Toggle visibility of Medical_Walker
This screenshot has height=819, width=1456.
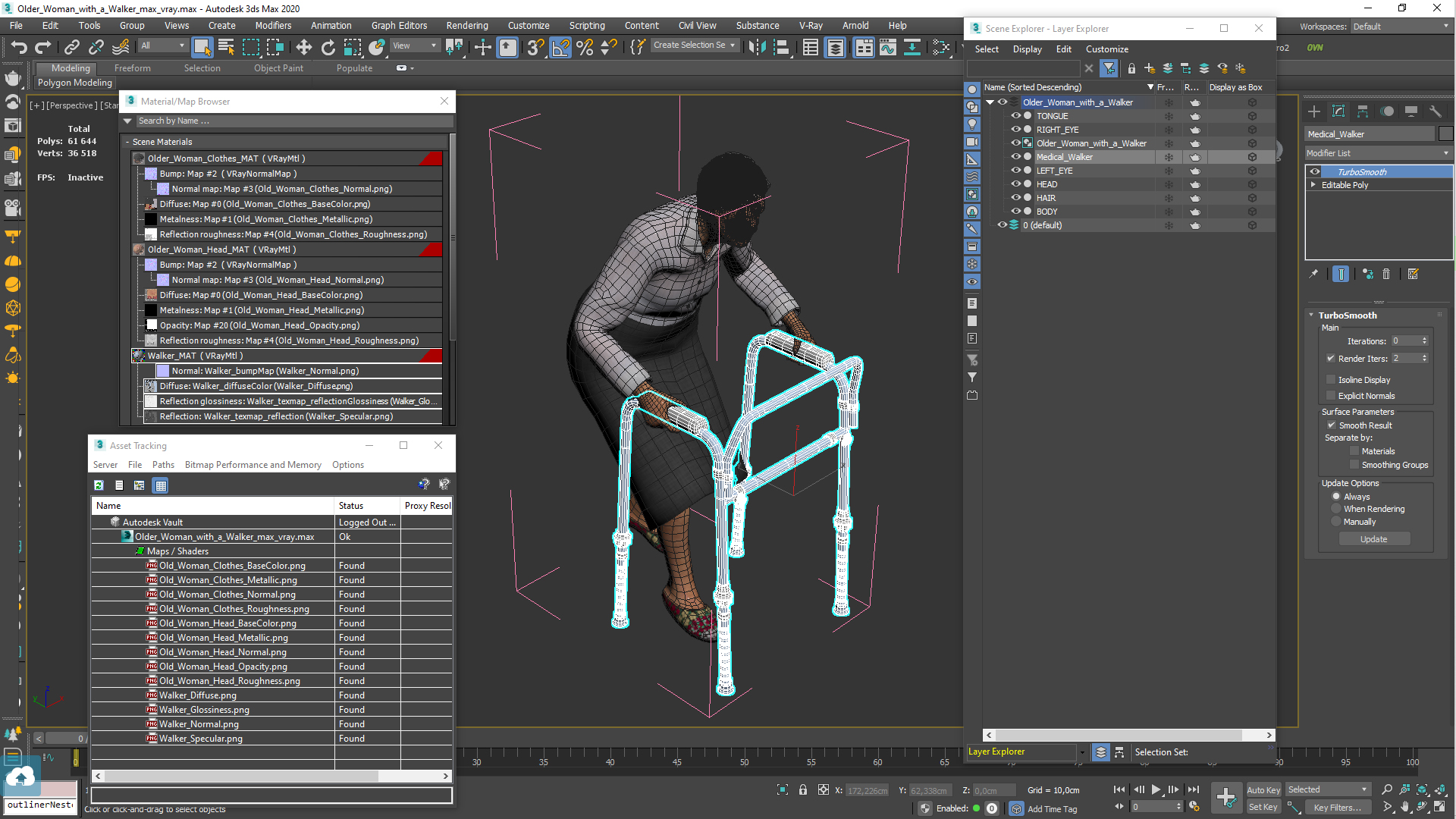coord(1015,157)
